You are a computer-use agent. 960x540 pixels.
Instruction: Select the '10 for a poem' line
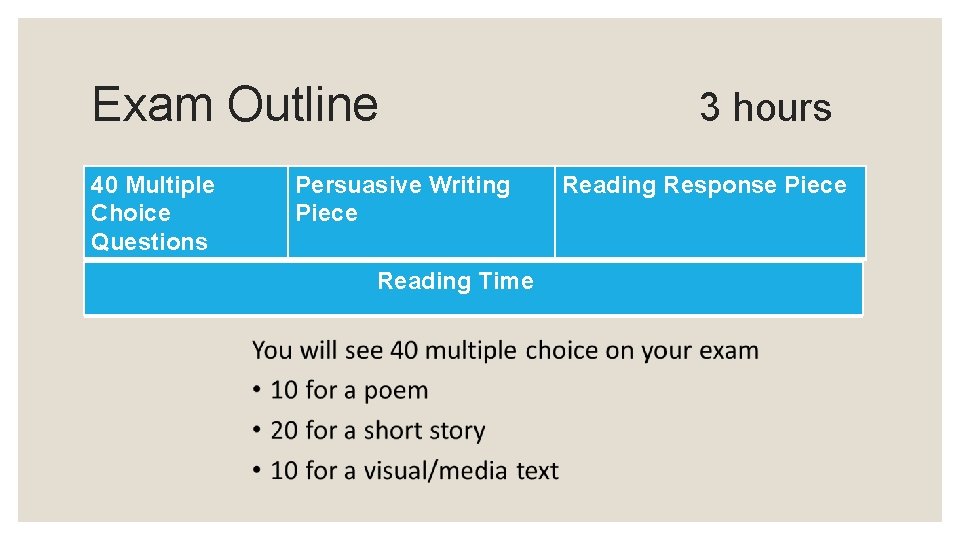(349, 390)
